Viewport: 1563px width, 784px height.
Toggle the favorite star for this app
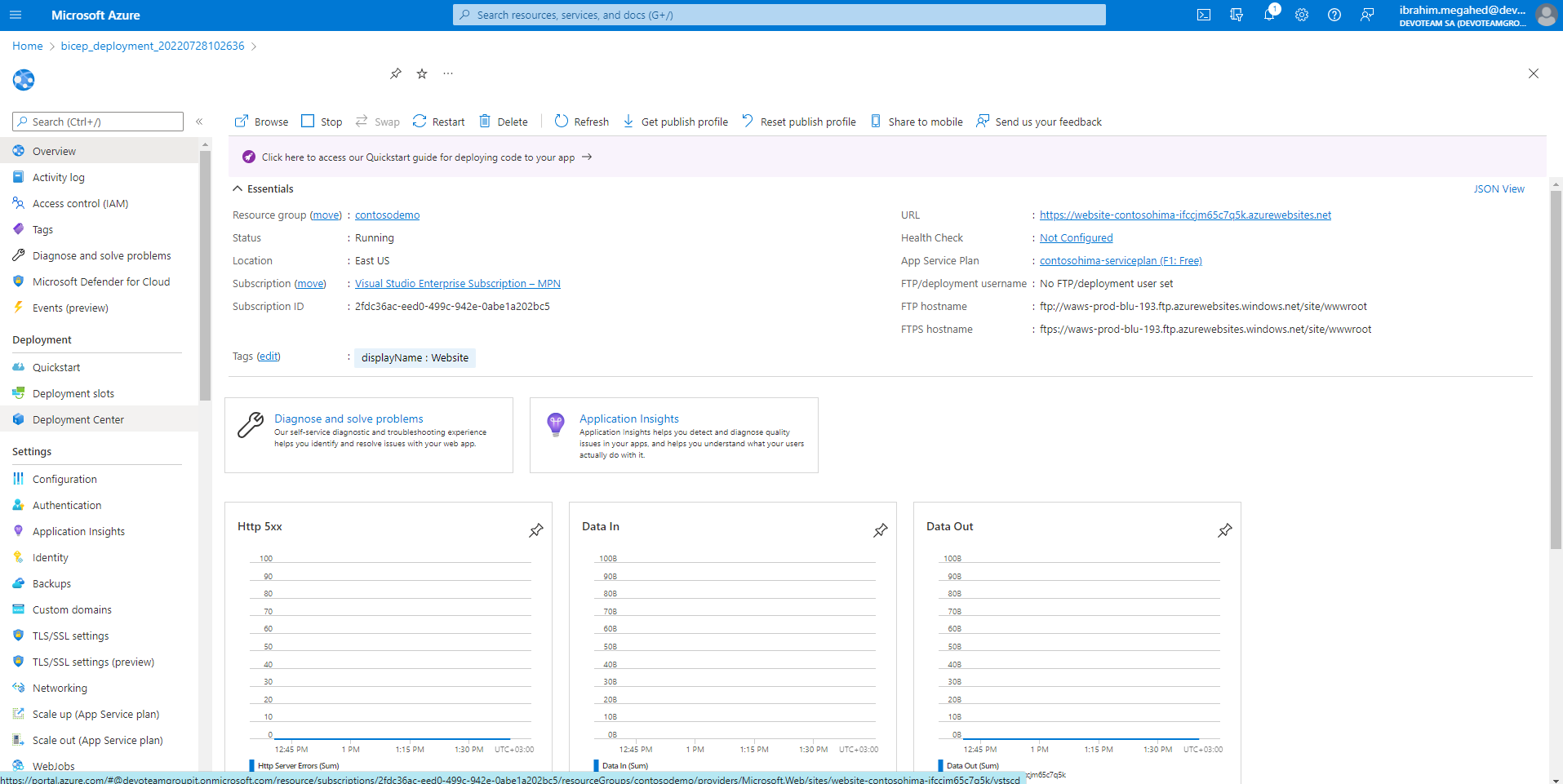[421, 73]
